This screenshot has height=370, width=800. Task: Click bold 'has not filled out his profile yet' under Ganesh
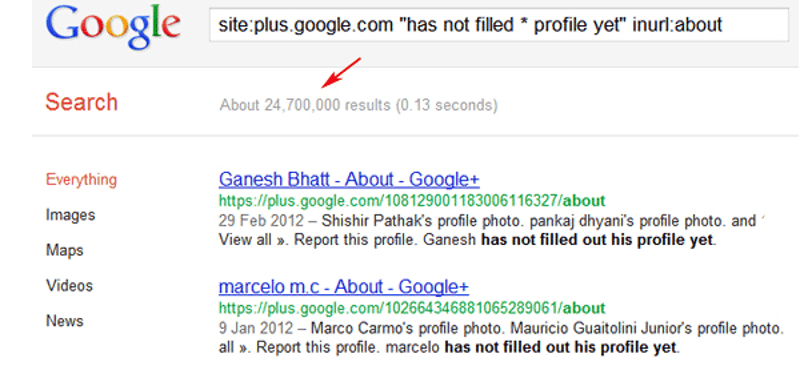coord(596,240)
